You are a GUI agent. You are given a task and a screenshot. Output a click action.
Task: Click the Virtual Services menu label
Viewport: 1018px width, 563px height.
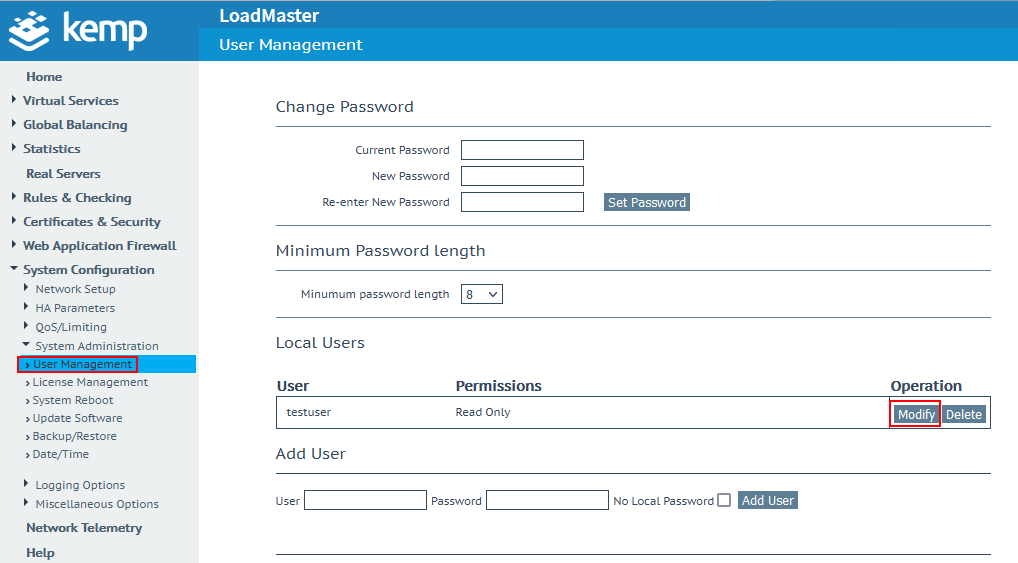point(71,101)
